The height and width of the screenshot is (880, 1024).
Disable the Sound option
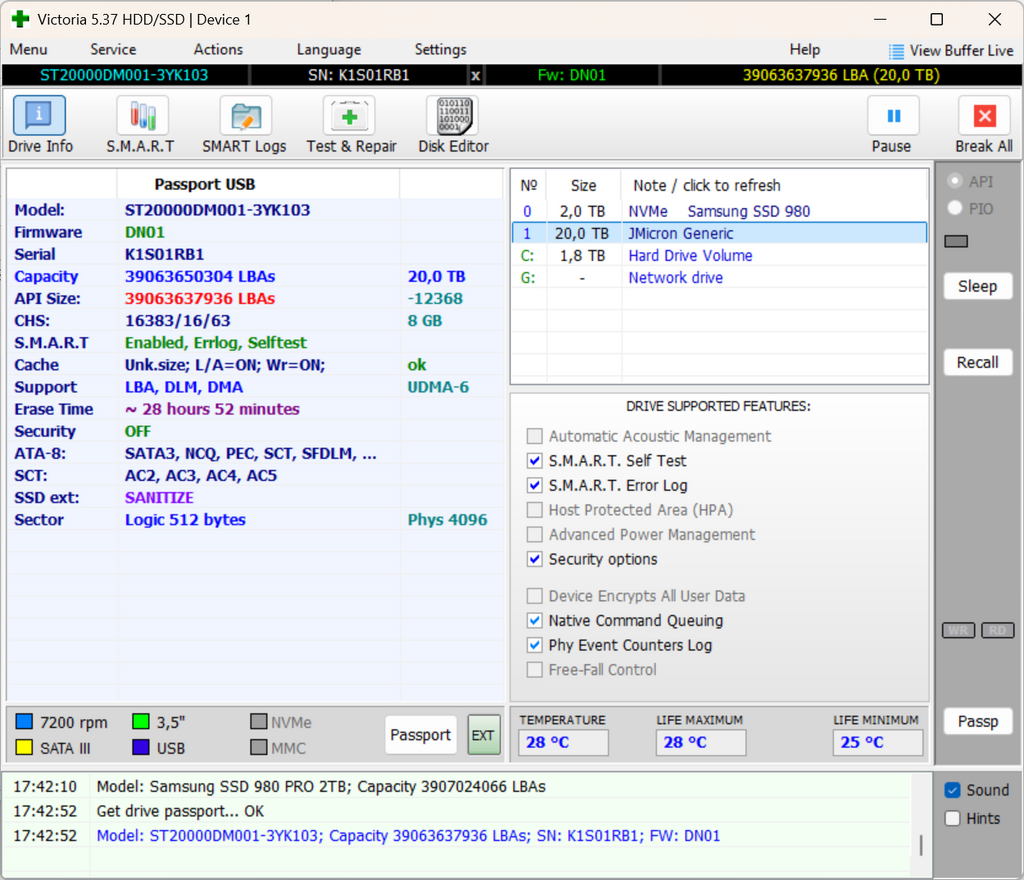(951, 790)
